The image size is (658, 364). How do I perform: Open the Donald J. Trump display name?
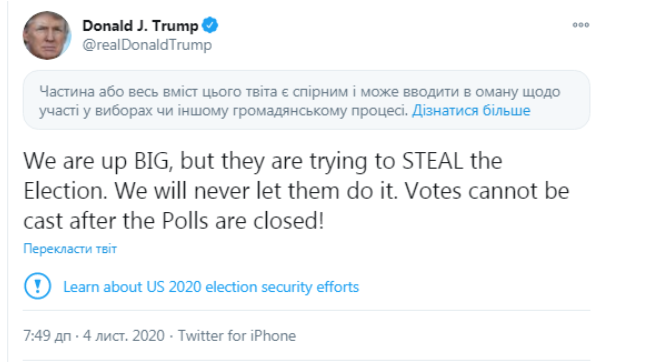[140, 26]
